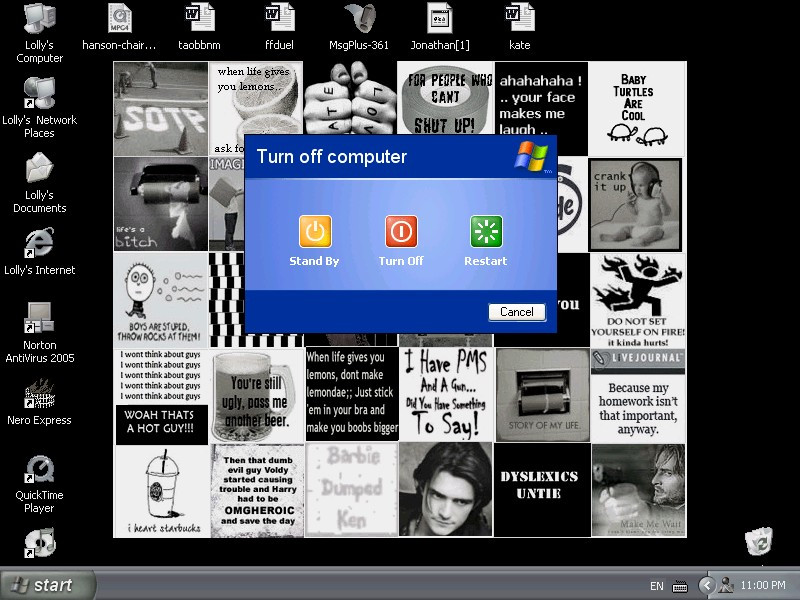Select Lolly's Computer desktop icon
800x600 pixels.
39,19
